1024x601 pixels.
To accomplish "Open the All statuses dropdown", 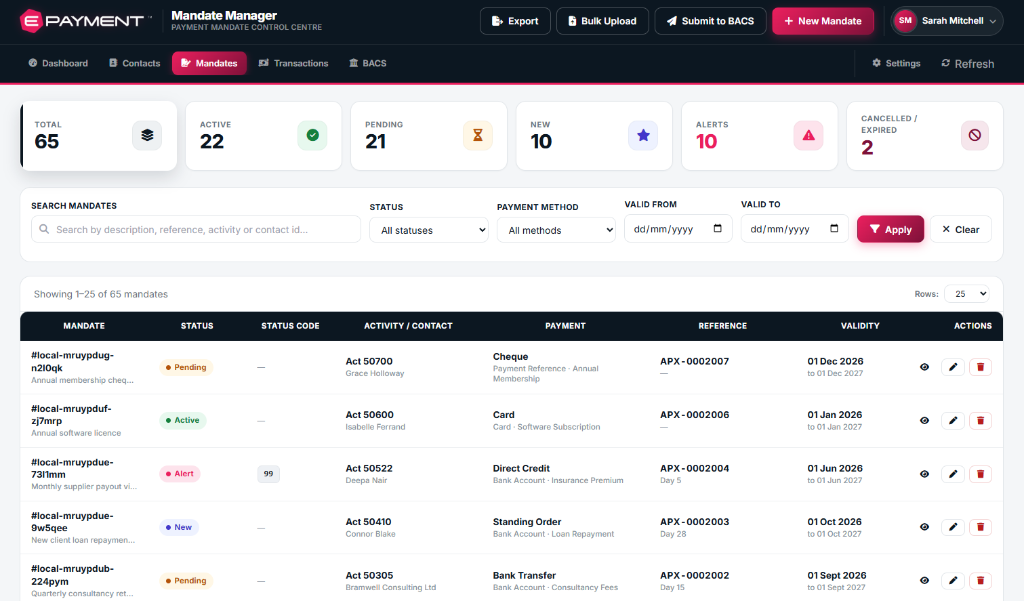I will [429, 230].
